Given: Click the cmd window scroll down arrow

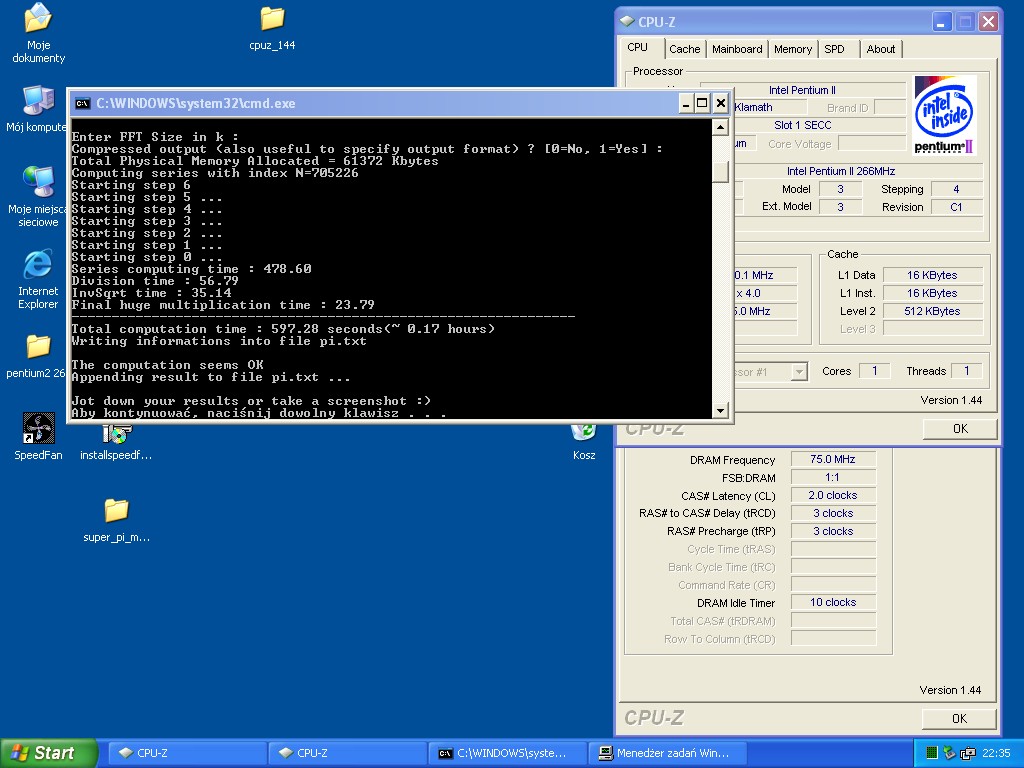Looking at the screenshot, I should click(x=720, y=411).
